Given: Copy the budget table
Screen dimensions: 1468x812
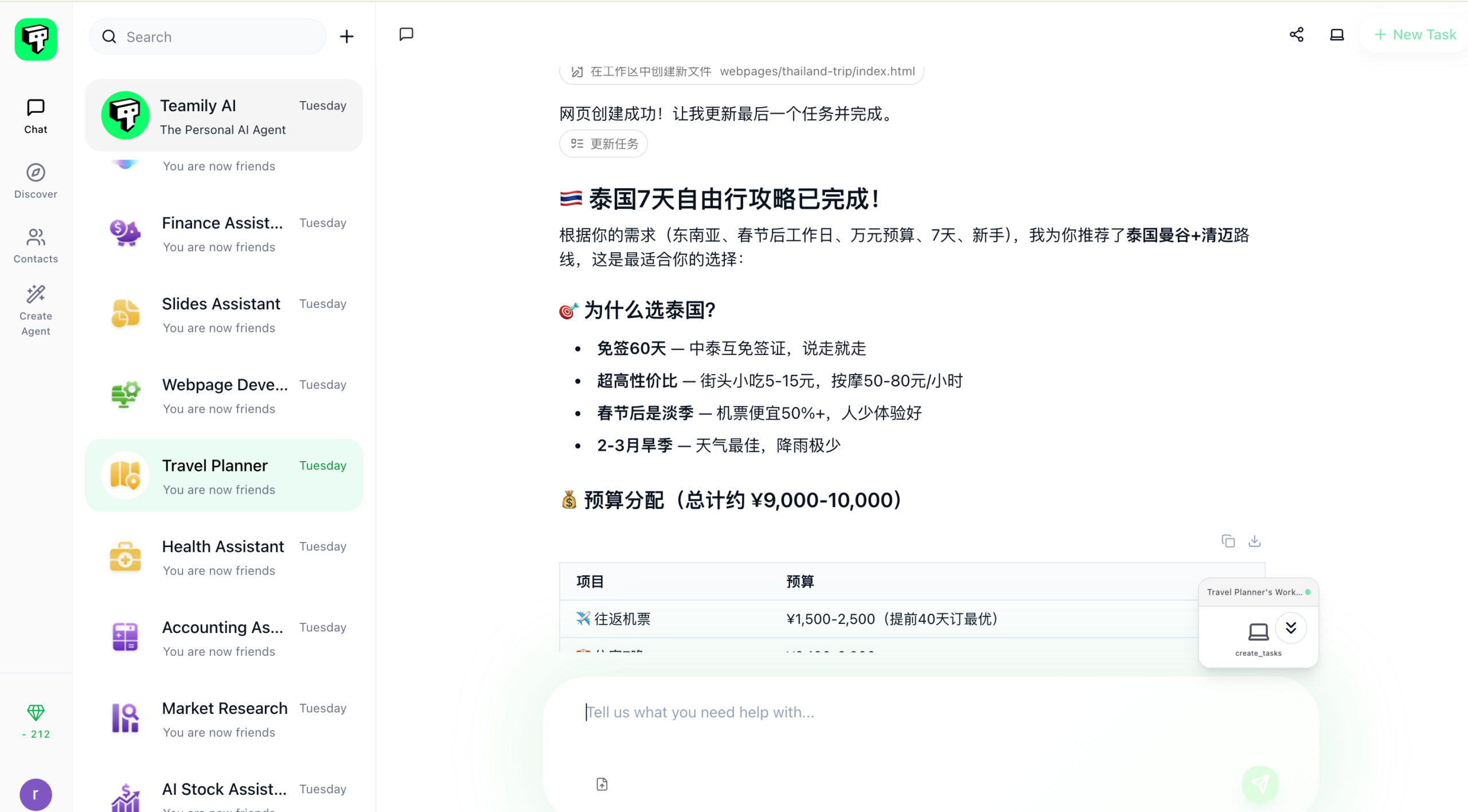Looking at the screenshot, I should click(1228, 541).
